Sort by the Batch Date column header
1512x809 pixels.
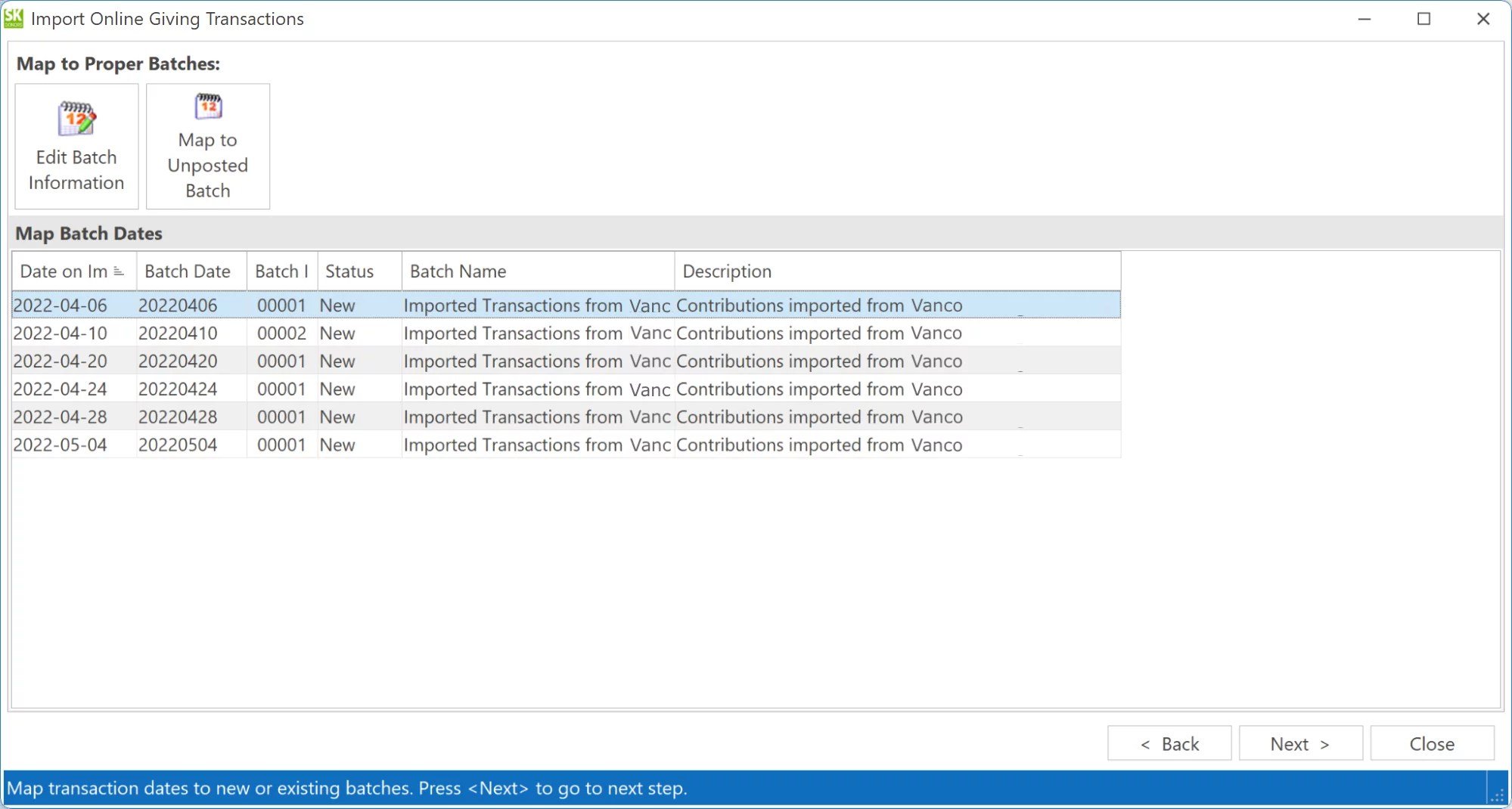point(192,271)
